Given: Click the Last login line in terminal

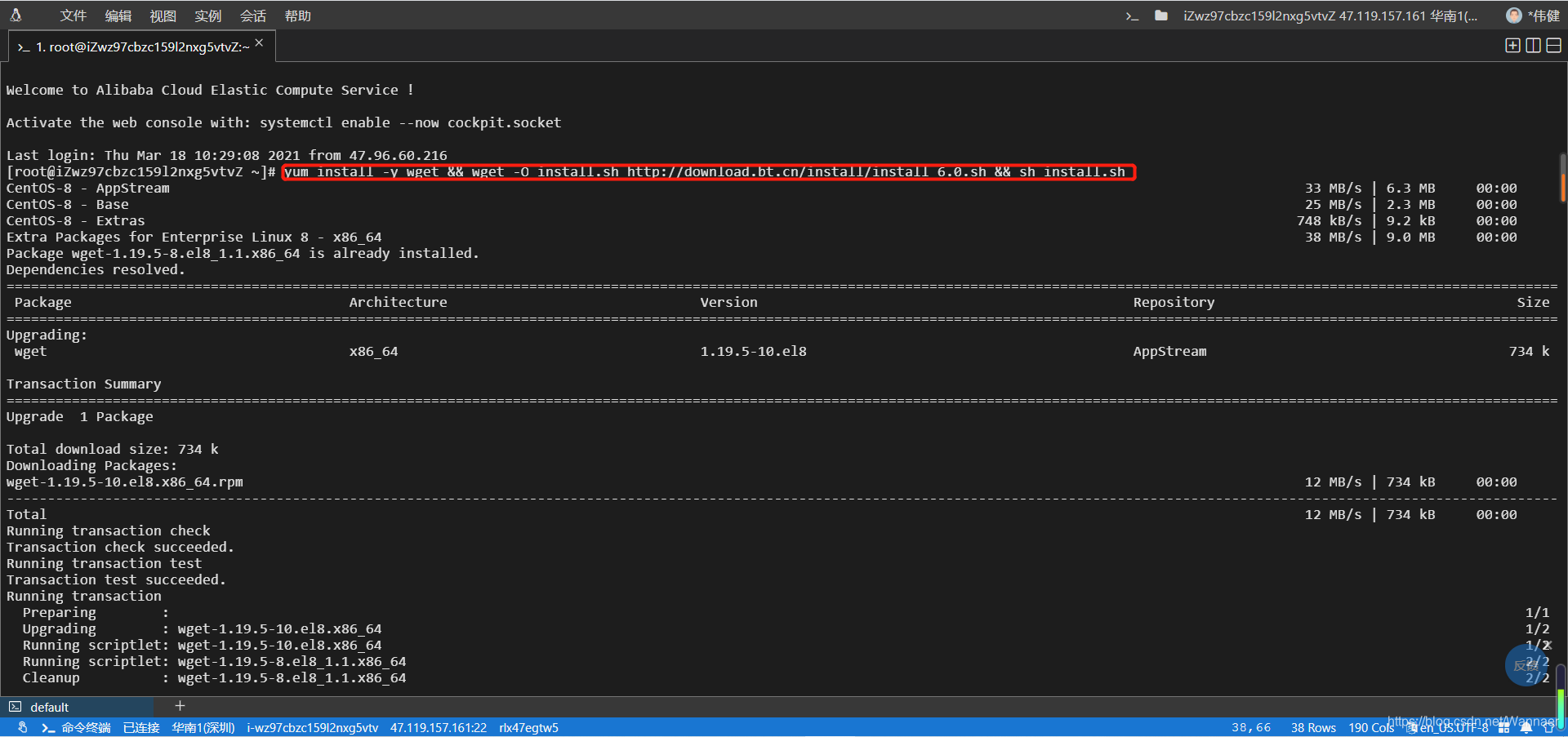Looking at the screenshot, I should [226, 155].
